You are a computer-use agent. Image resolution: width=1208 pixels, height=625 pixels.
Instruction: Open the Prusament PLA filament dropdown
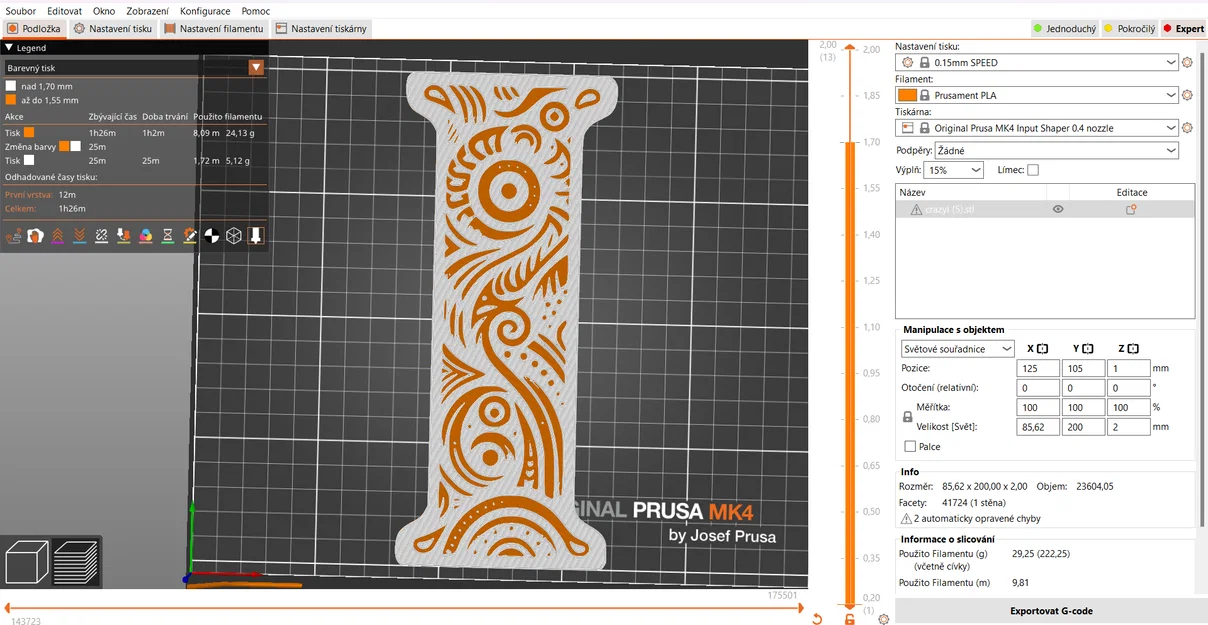(1039, 95)
